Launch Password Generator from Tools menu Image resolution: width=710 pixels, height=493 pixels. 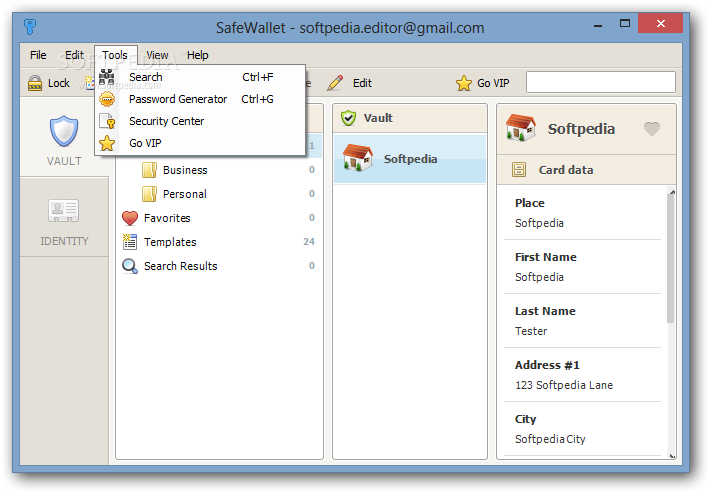(x=200, y=99)
